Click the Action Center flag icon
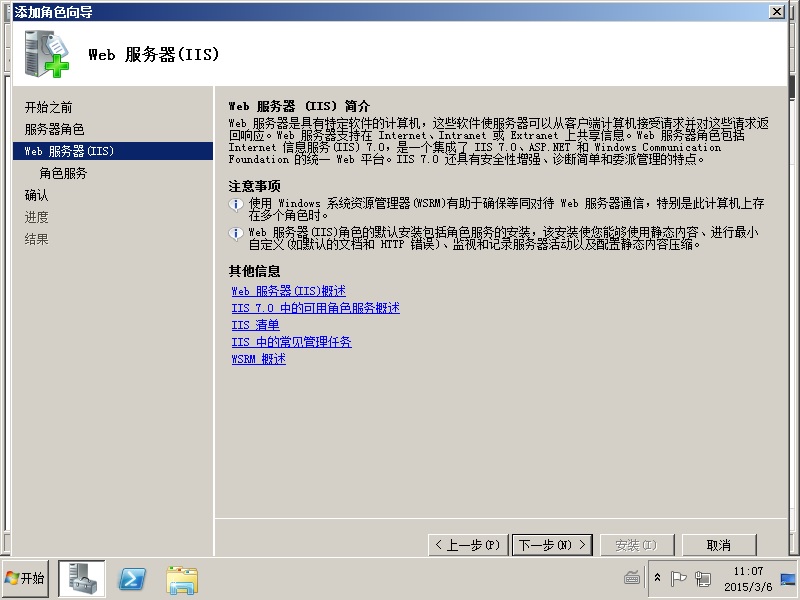This screenshot has width=800, height=600. 678,579
